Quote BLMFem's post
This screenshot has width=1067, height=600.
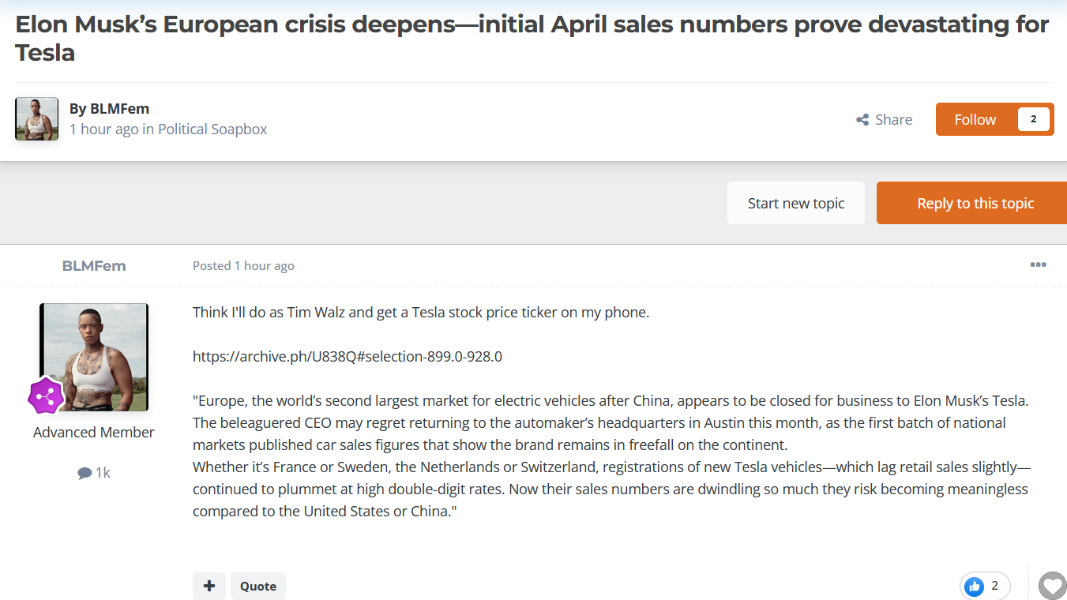[x=258, y=586]
